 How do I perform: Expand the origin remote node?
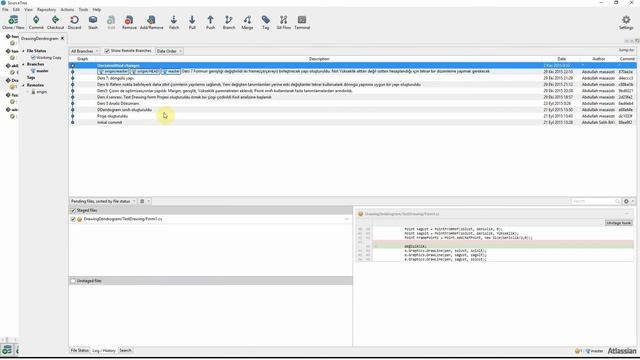click(28, 92)
